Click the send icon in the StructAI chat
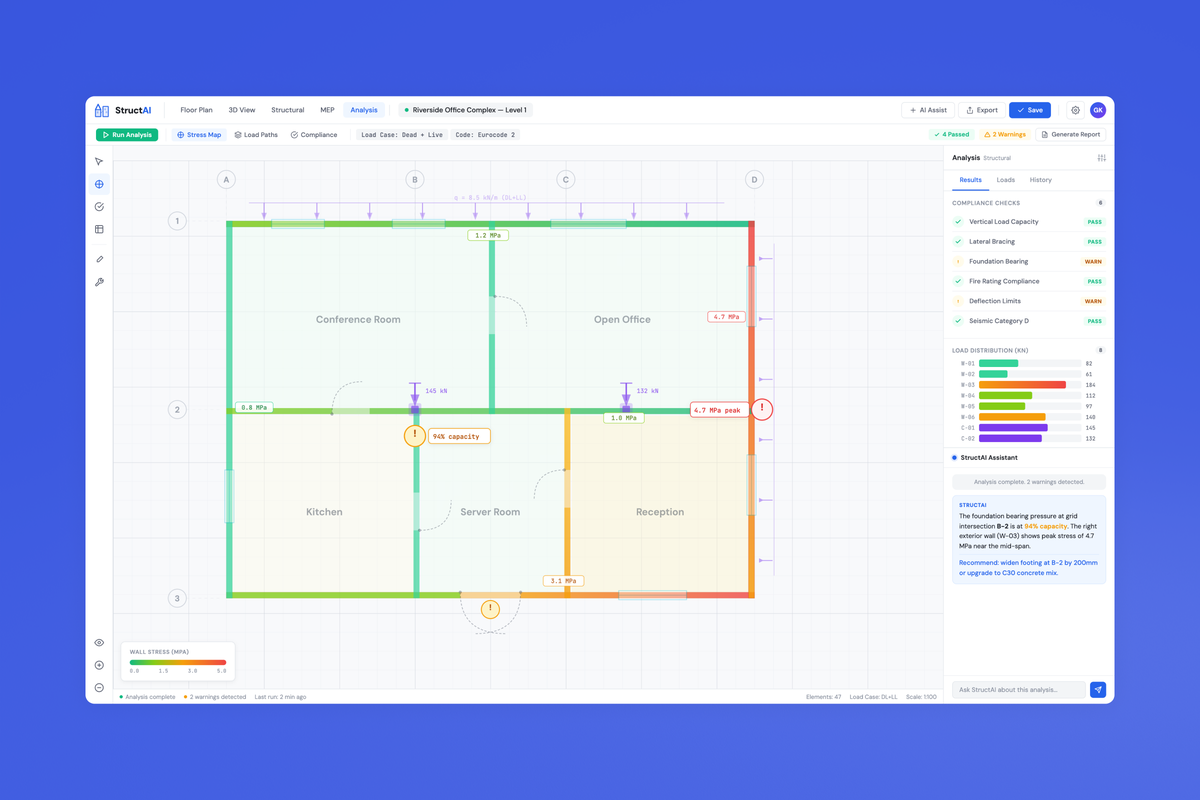 pos(1097,689)
